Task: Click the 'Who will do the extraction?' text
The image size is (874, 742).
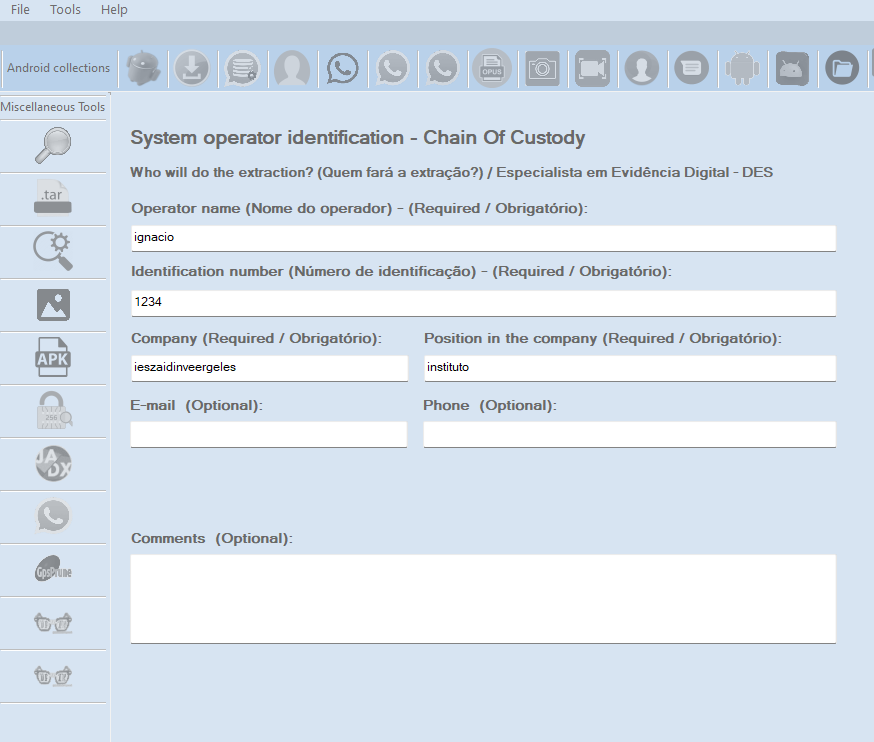Action: (x=222, y=172)
